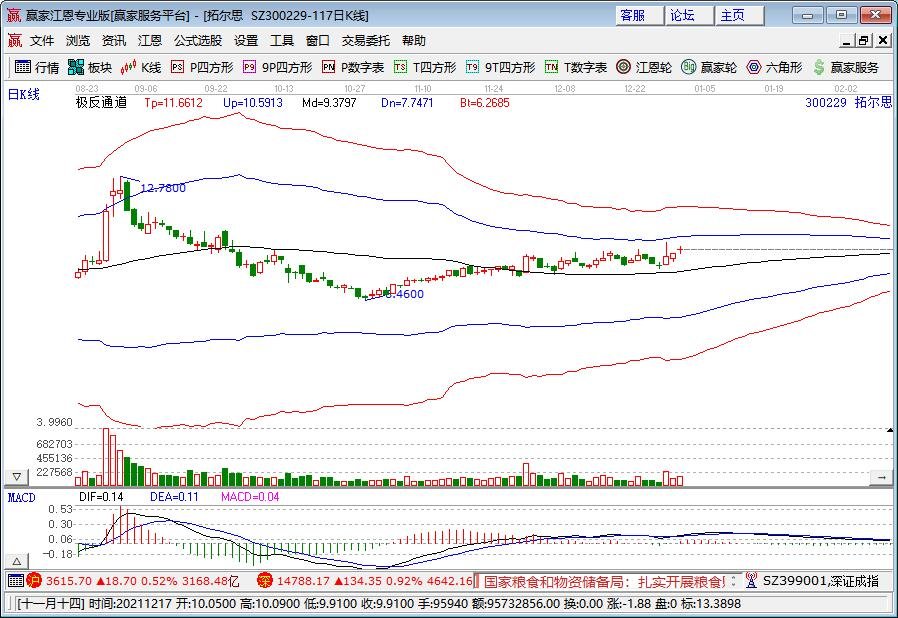Click the small black triangle at volume panel's right edge

pos(890,430)
